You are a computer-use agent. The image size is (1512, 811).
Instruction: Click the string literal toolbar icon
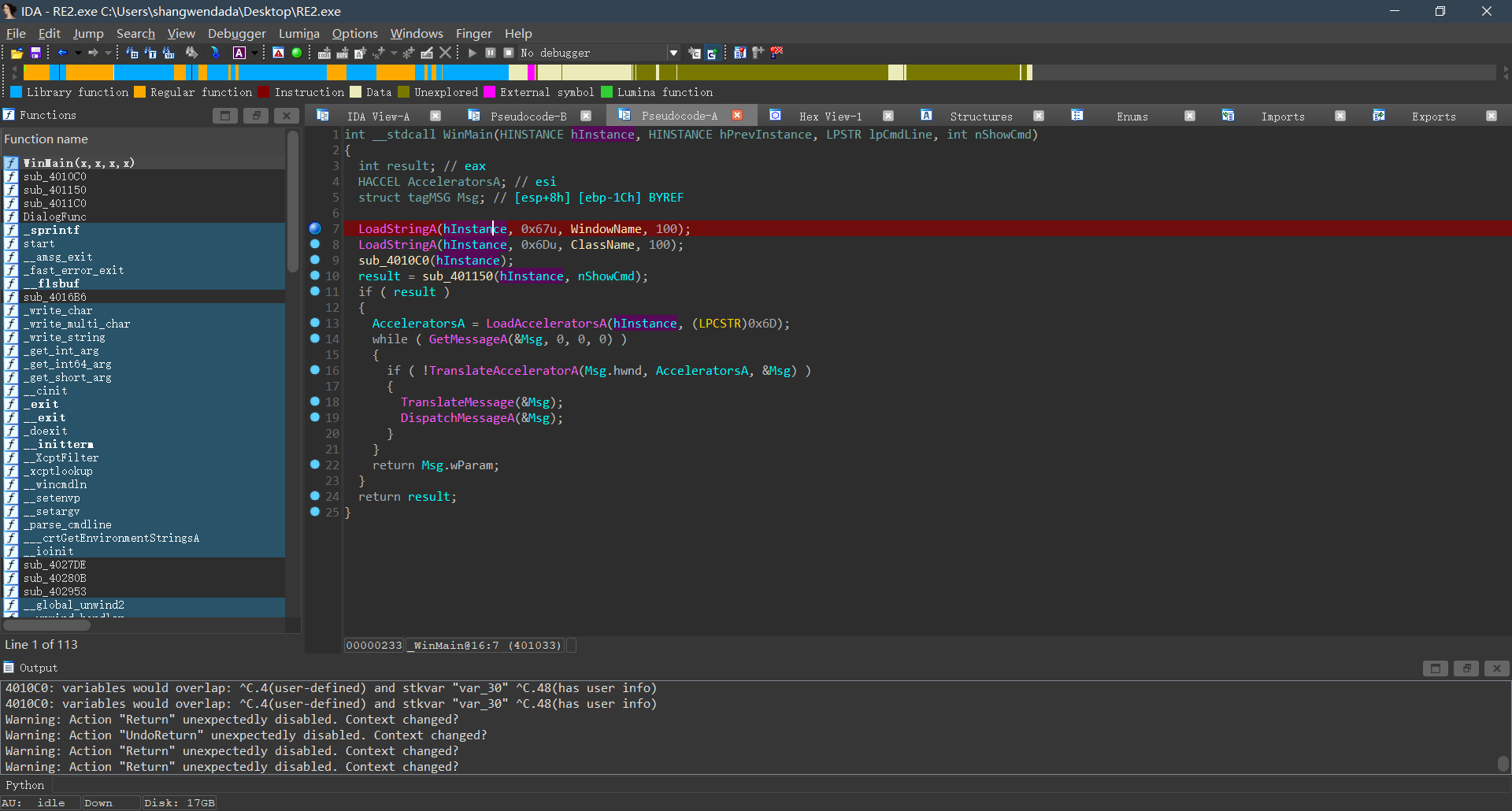point(360,53)
